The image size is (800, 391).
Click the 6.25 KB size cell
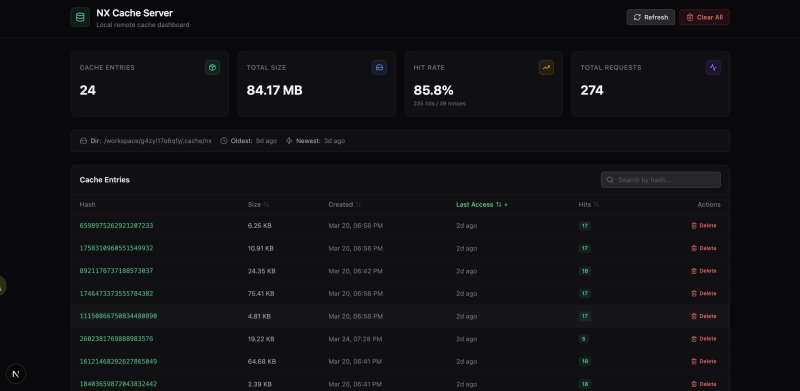click(x=260, y=226)
